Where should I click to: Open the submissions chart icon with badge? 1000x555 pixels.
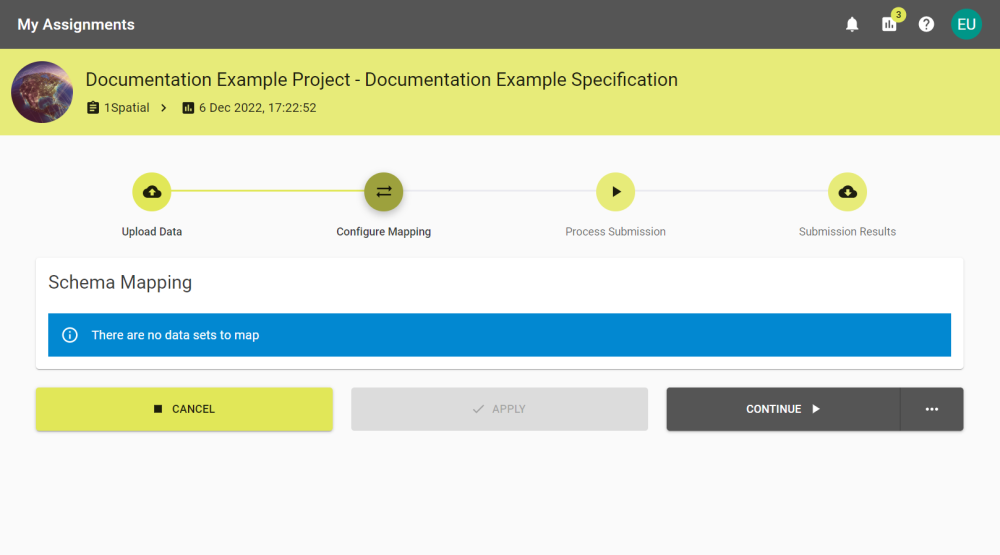(890, 24)
